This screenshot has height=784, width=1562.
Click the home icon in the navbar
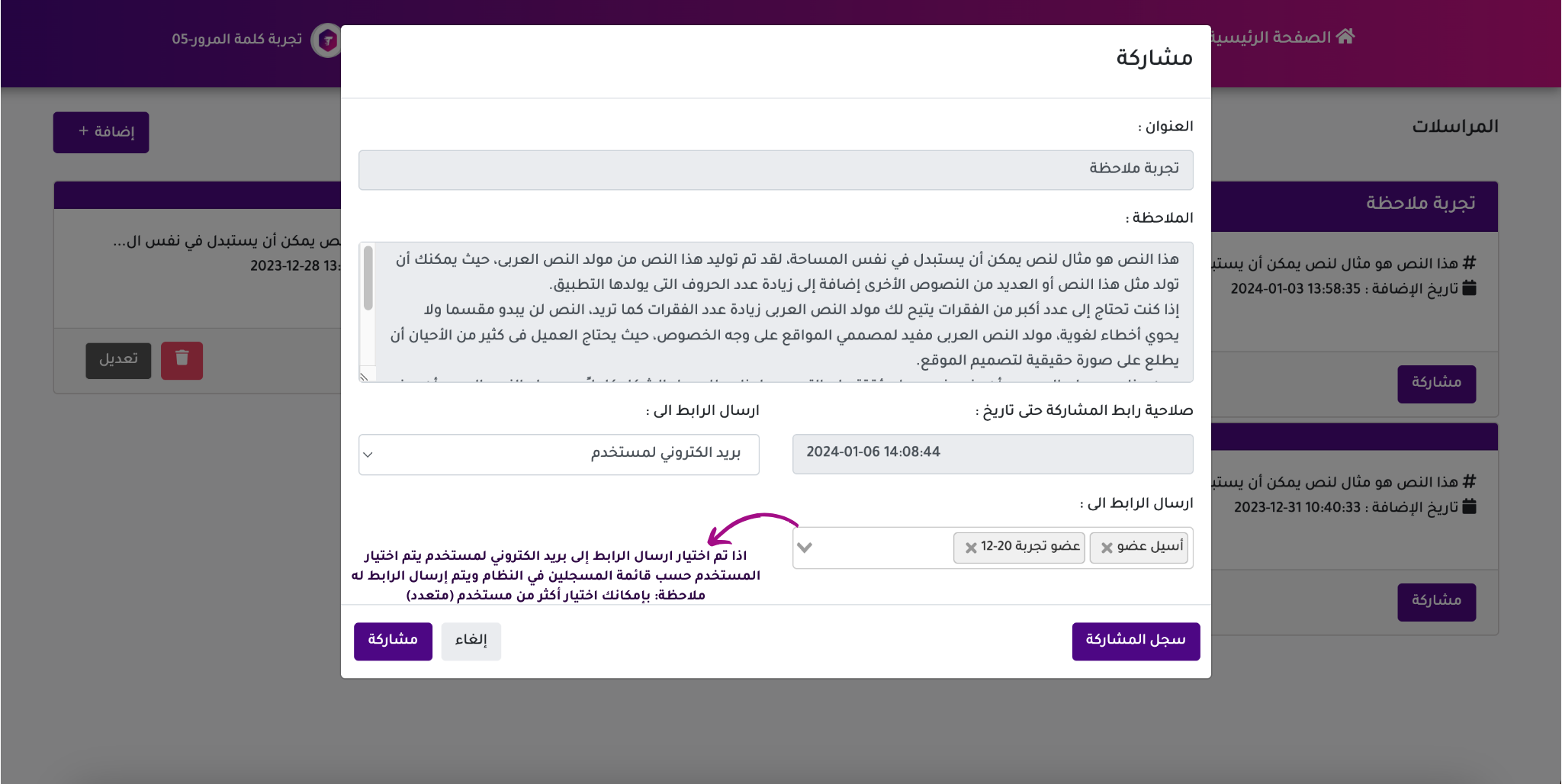pyautogui.click(x=1345, y=37)
